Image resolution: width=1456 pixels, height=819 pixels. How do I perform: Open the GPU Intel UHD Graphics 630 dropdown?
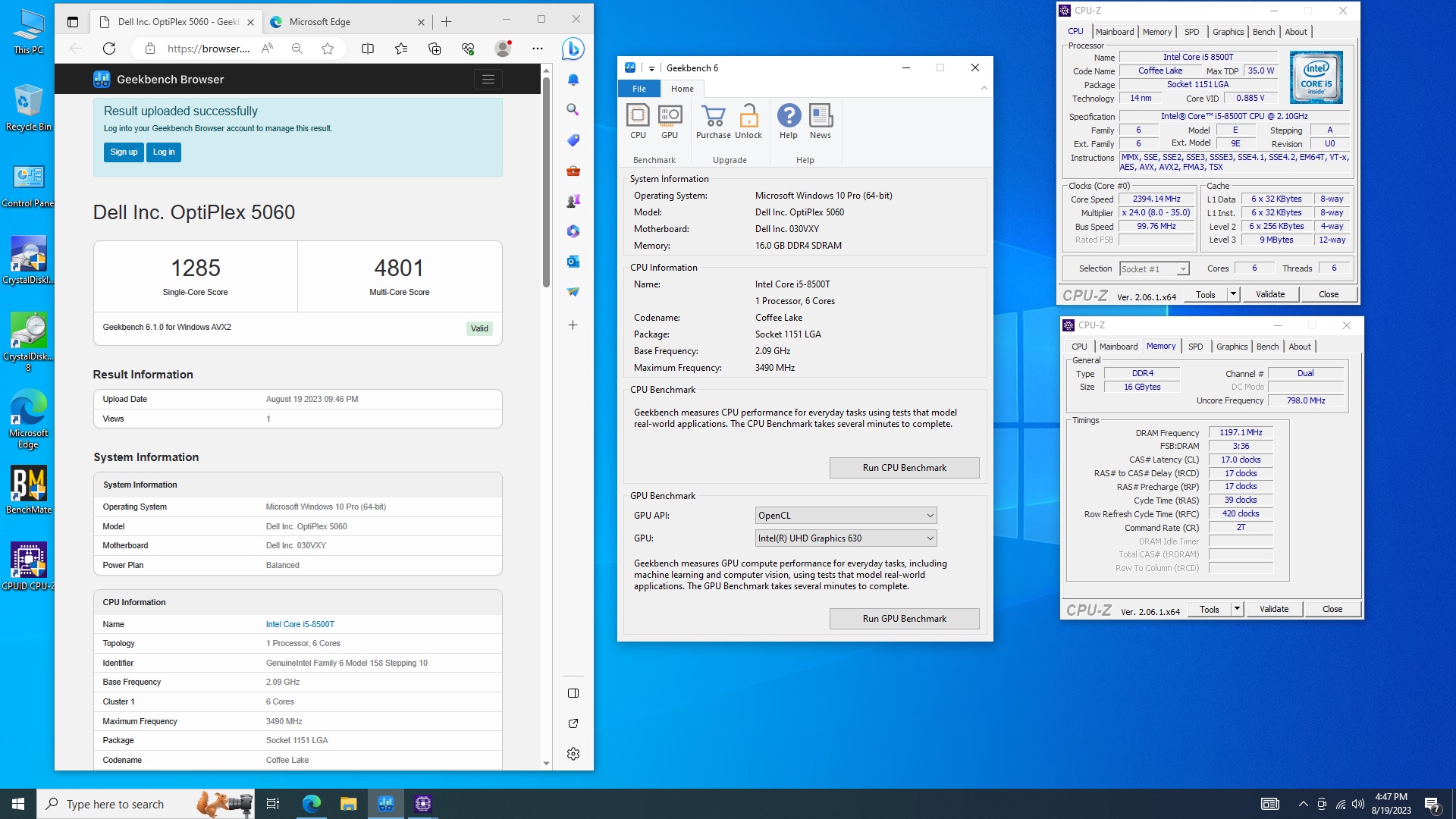846,538
